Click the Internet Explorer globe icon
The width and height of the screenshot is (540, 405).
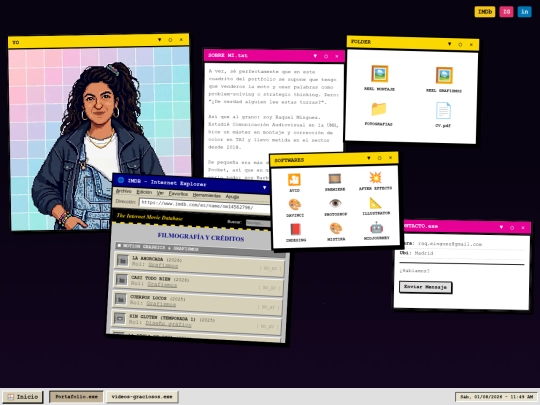pos(121,180)
